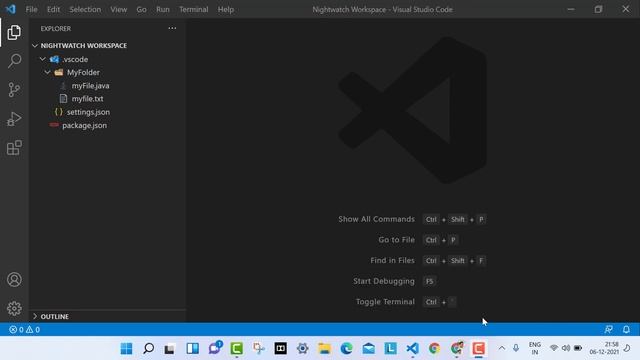Select the .vscode folder name
This screenshot has width=640, height=360.
(x=75, y=59)
